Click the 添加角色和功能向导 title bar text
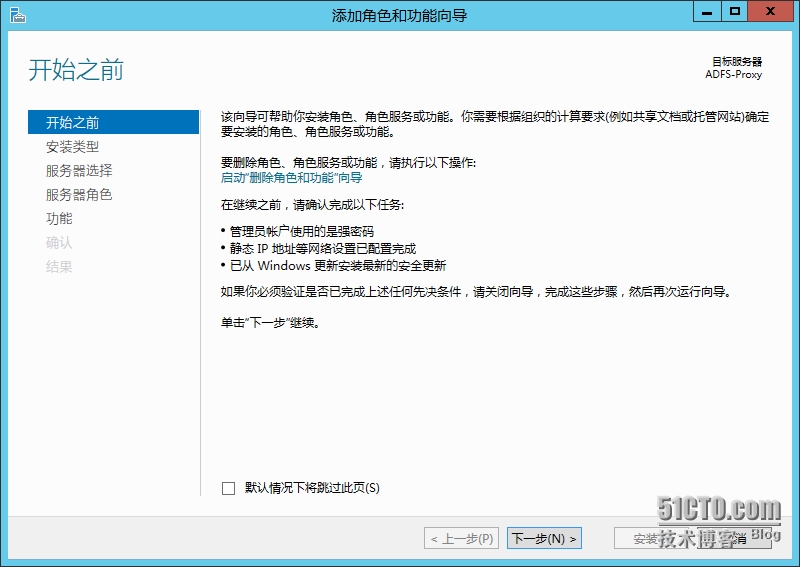 coord(399,15)
